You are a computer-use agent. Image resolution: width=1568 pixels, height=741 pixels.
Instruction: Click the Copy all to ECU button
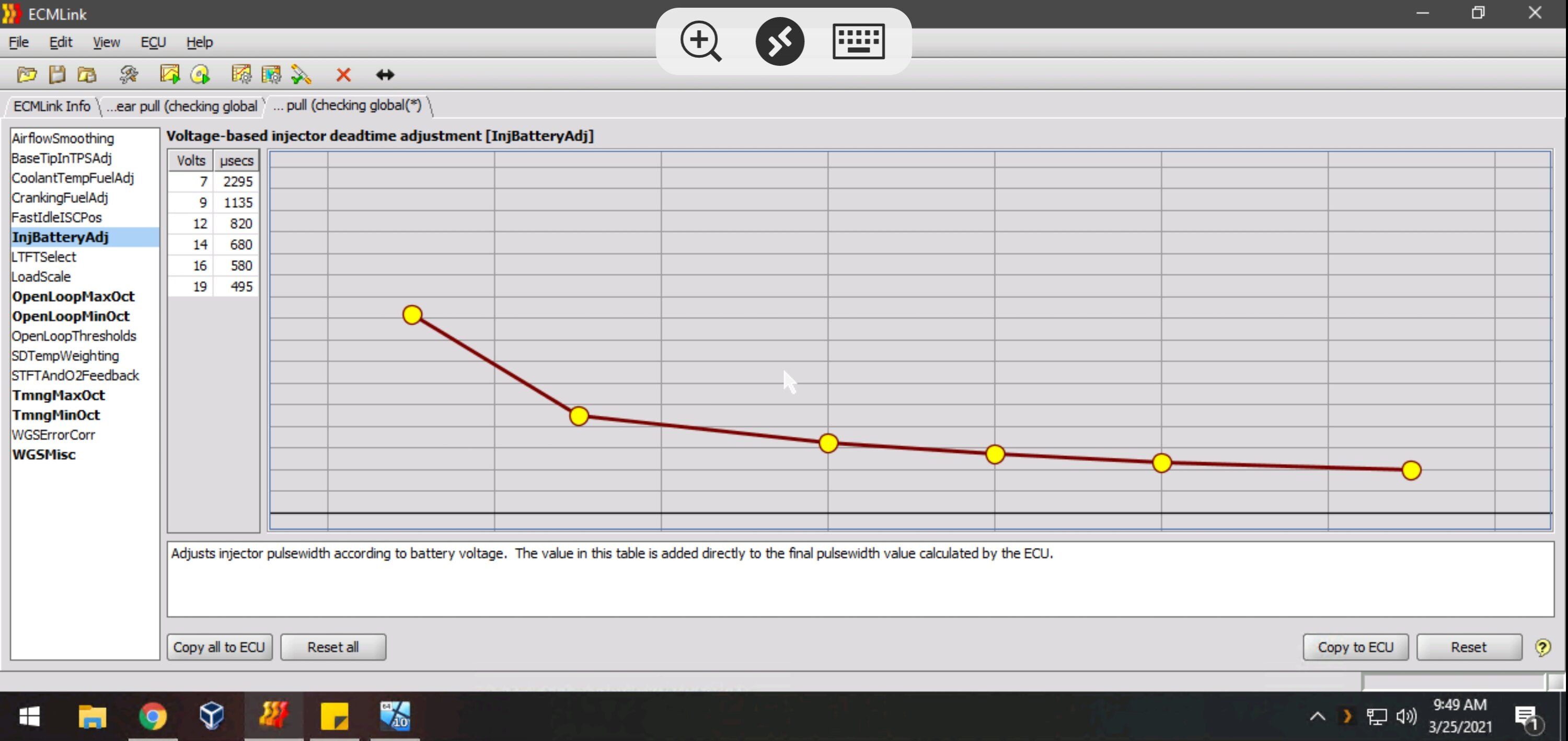219,647
